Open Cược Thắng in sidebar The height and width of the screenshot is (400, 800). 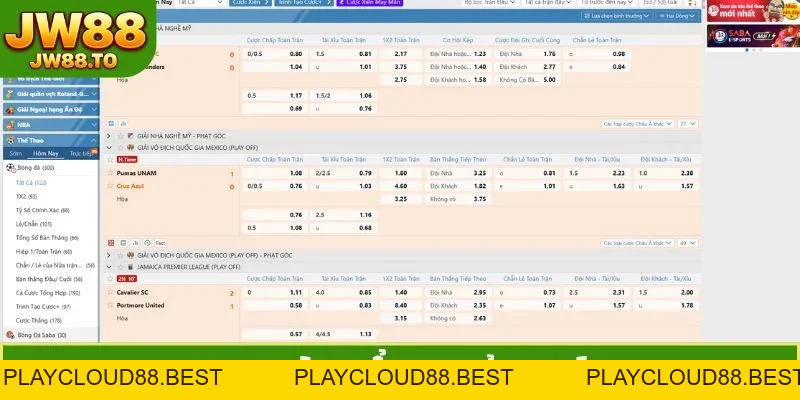pyautogui.click(x=39, y=320)
